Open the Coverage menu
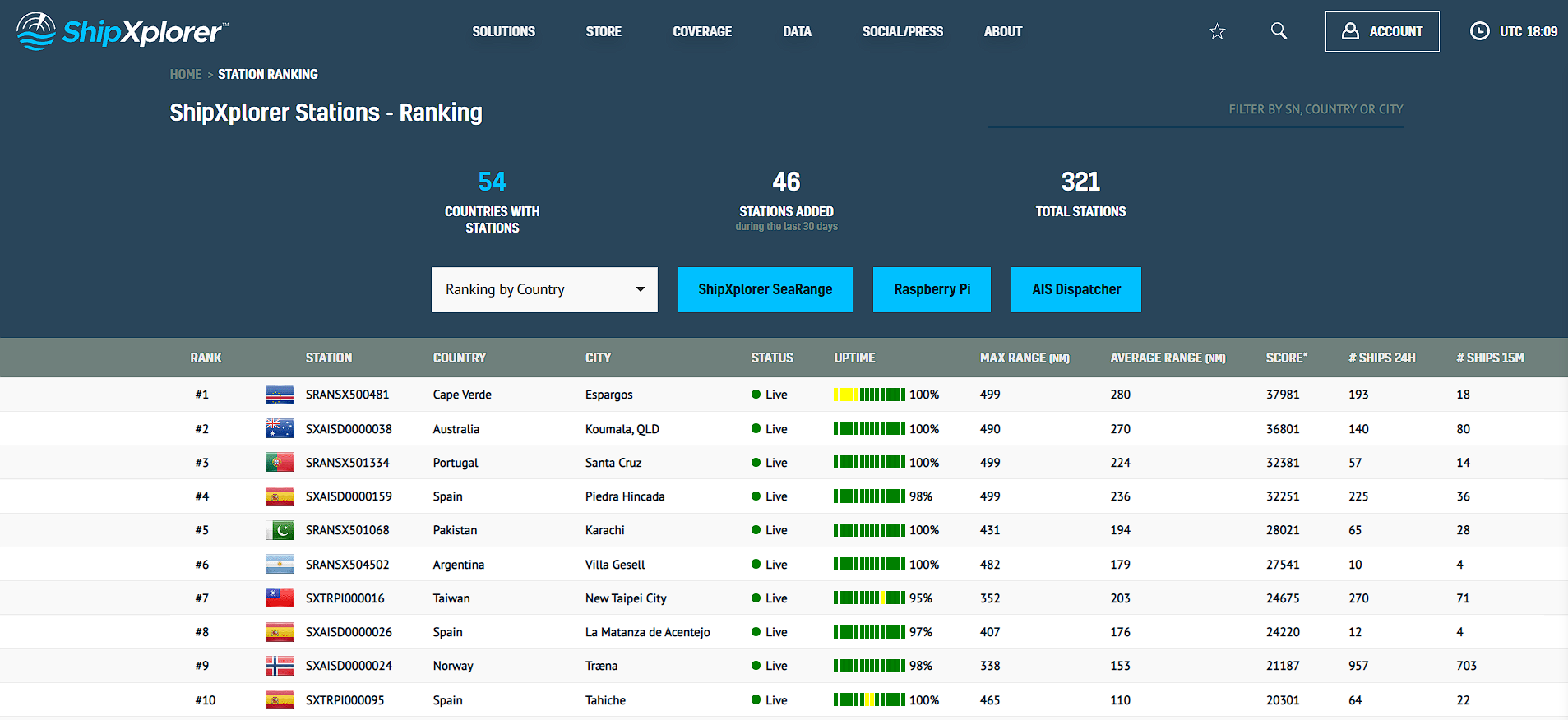The width and height of the screenshot is (1568, 720). coord(702,31)
